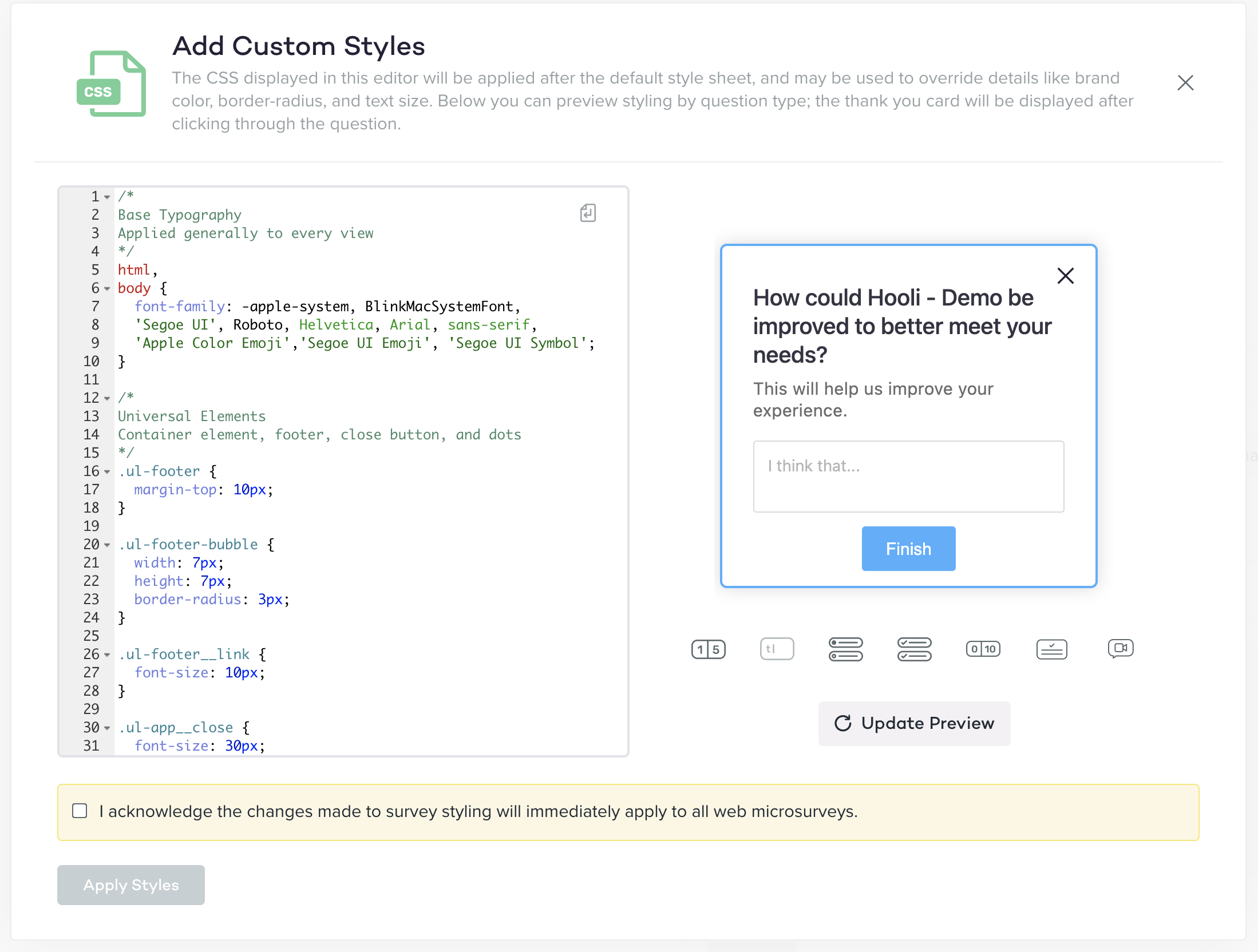Viewport: 1258px width, 952px height.
Task: Fold the .ul-footer rule at line 16
Action: coord(107,472)
